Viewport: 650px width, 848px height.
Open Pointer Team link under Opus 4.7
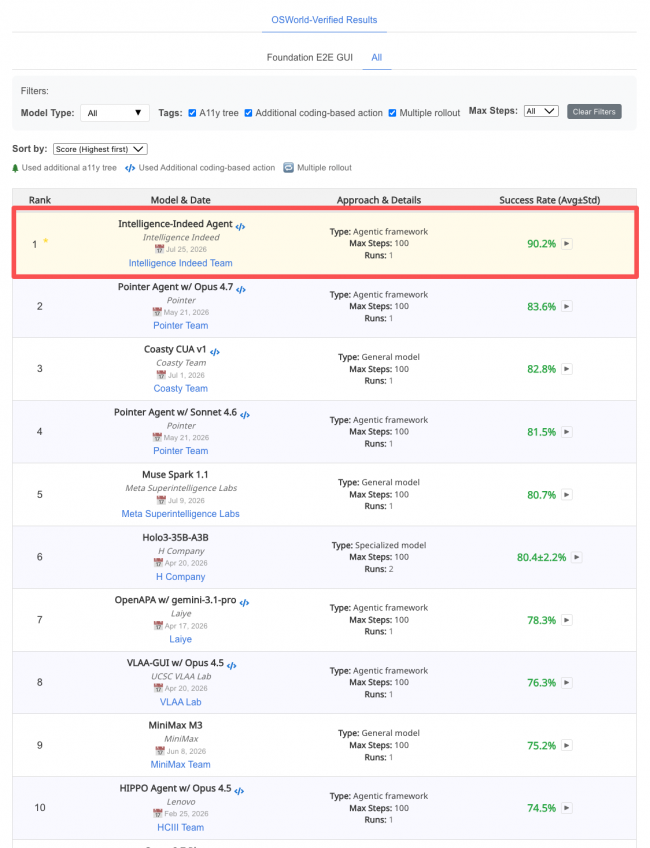pos(181,326)
